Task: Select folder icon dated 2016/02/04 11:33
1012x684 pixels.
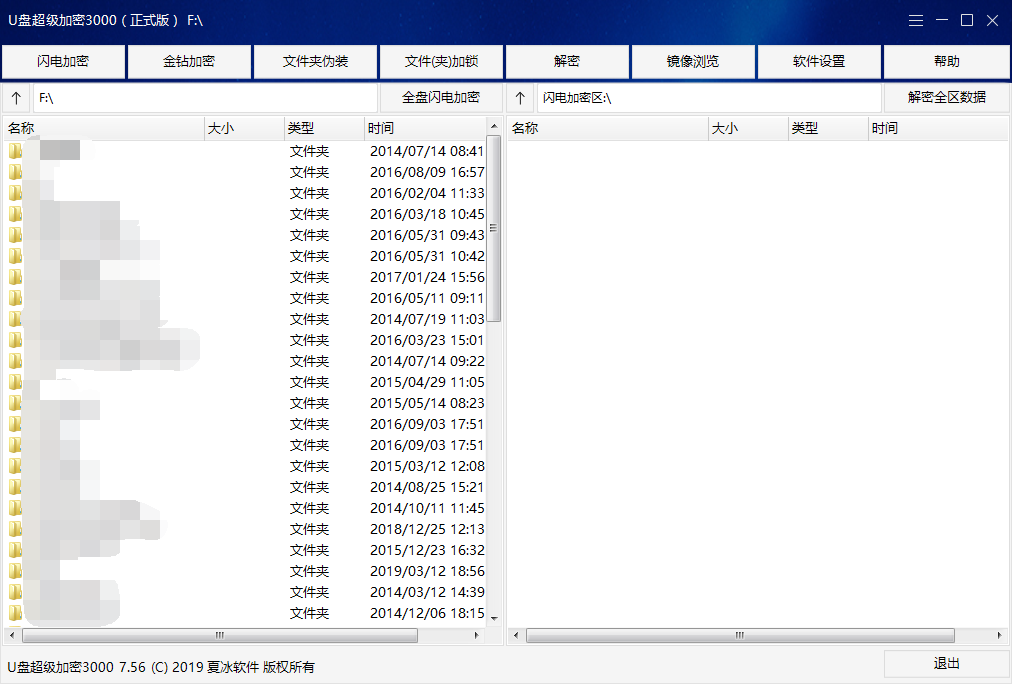Action: pyautogui.click(x=15, y=193)
